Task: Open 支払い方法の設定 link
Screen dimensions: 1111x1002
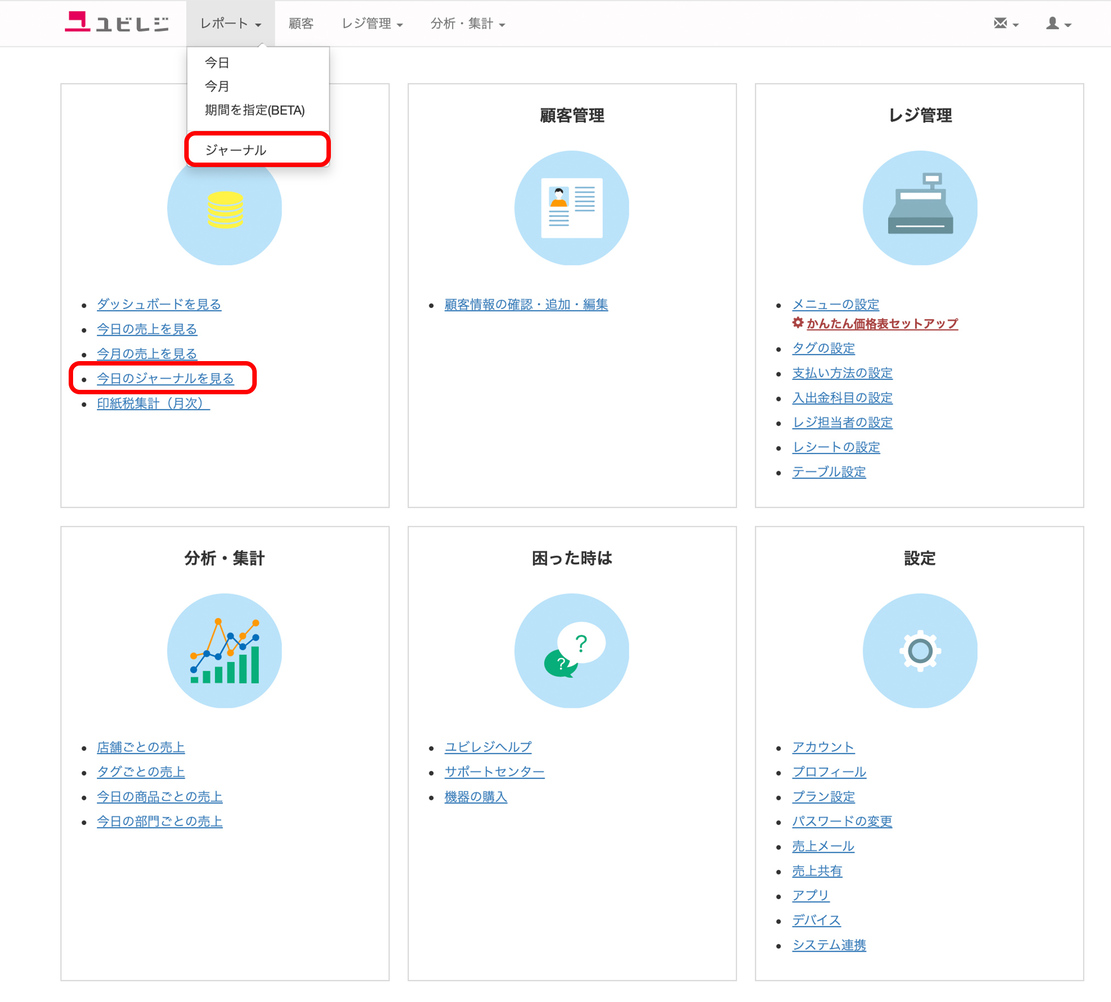Action: tap(842, 373)
